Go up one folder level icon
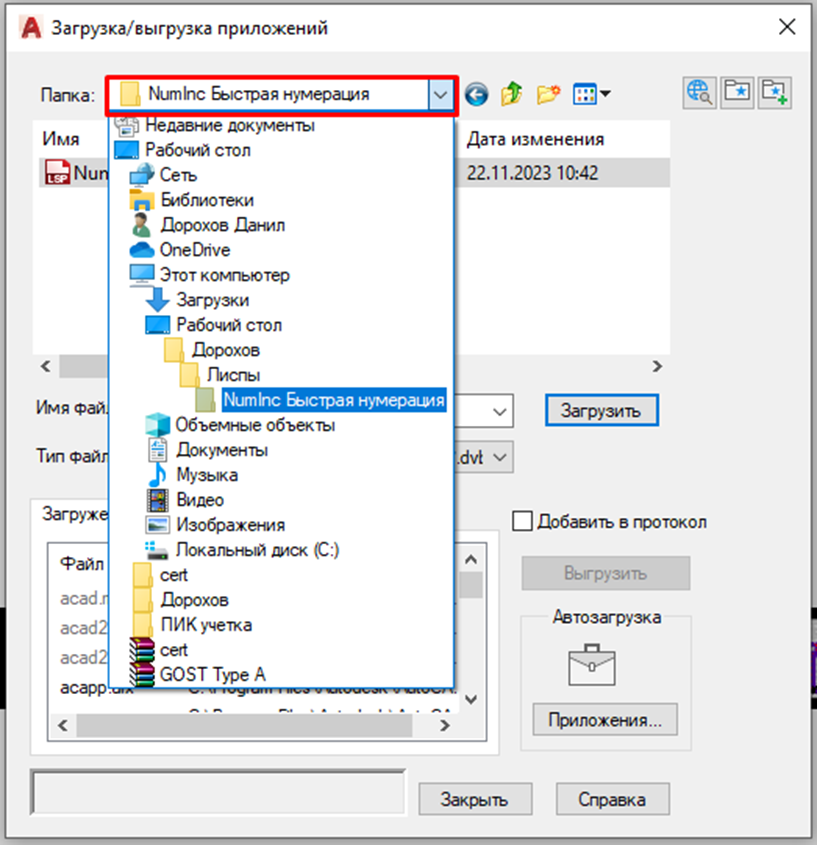The image size is (817, 845). (511, 94)
